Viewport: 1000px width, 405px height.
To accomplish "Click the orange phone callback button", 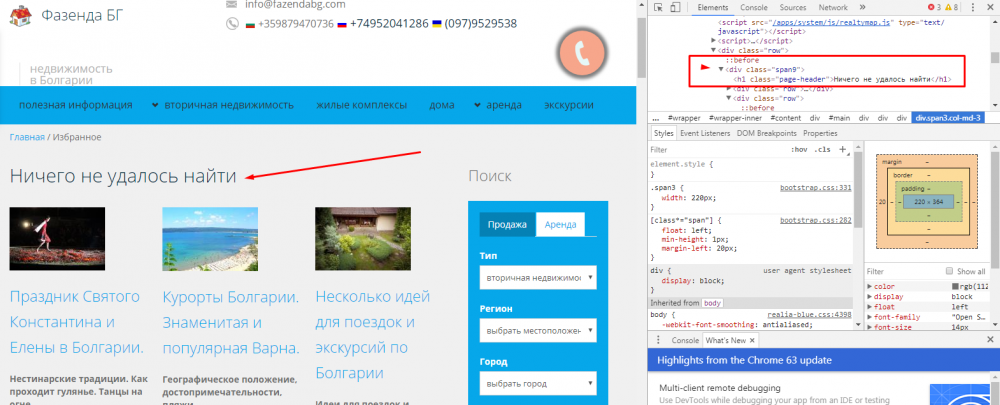I will point(581,55).
